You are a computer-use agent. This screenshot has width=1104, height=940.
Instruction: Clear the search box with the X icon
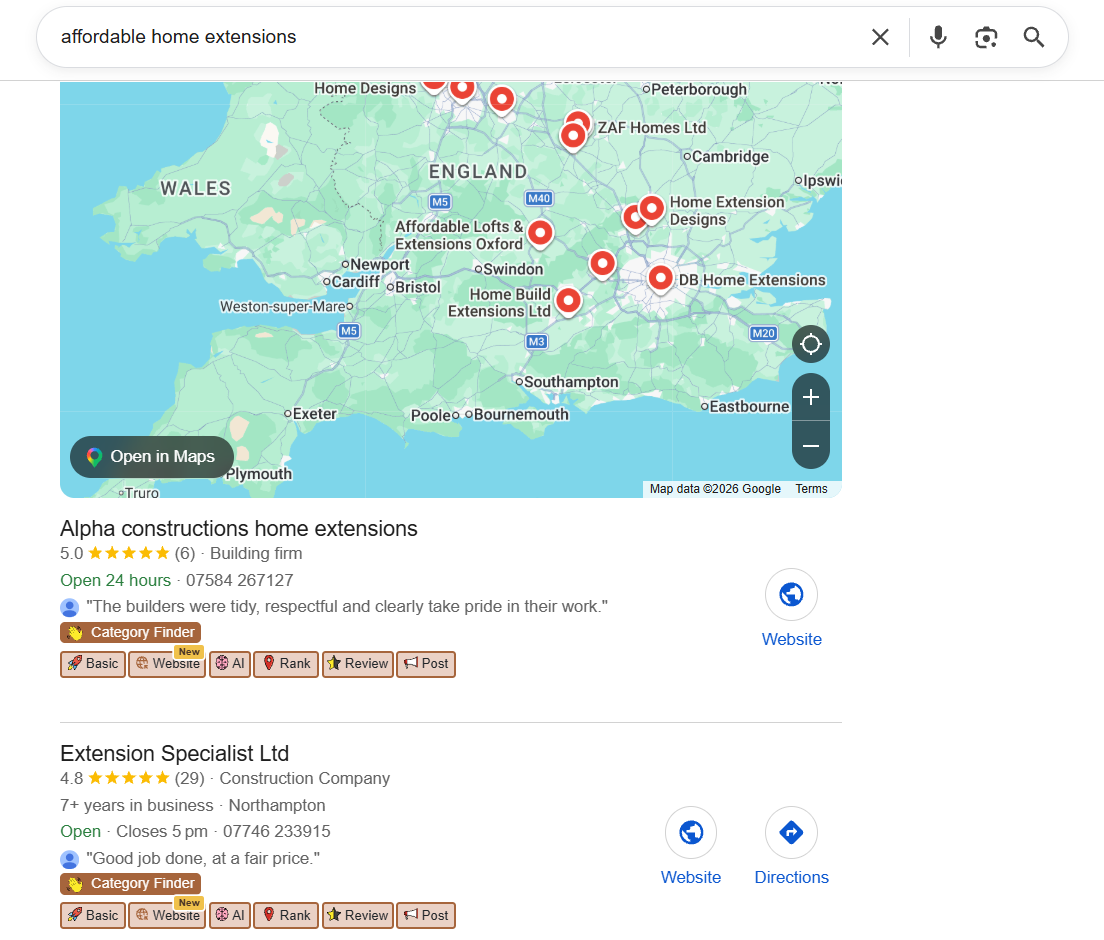coord(880,37)
